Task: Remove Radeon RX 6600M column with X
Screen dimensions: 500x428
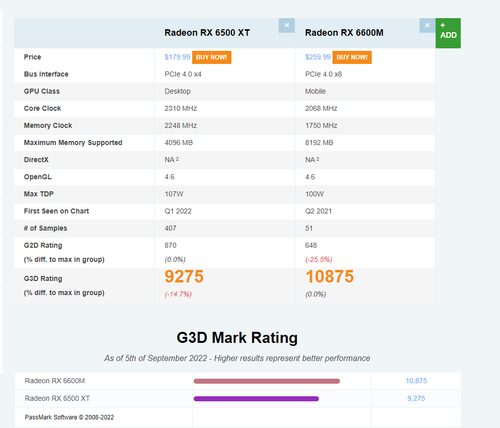Action: click(427, 25)
